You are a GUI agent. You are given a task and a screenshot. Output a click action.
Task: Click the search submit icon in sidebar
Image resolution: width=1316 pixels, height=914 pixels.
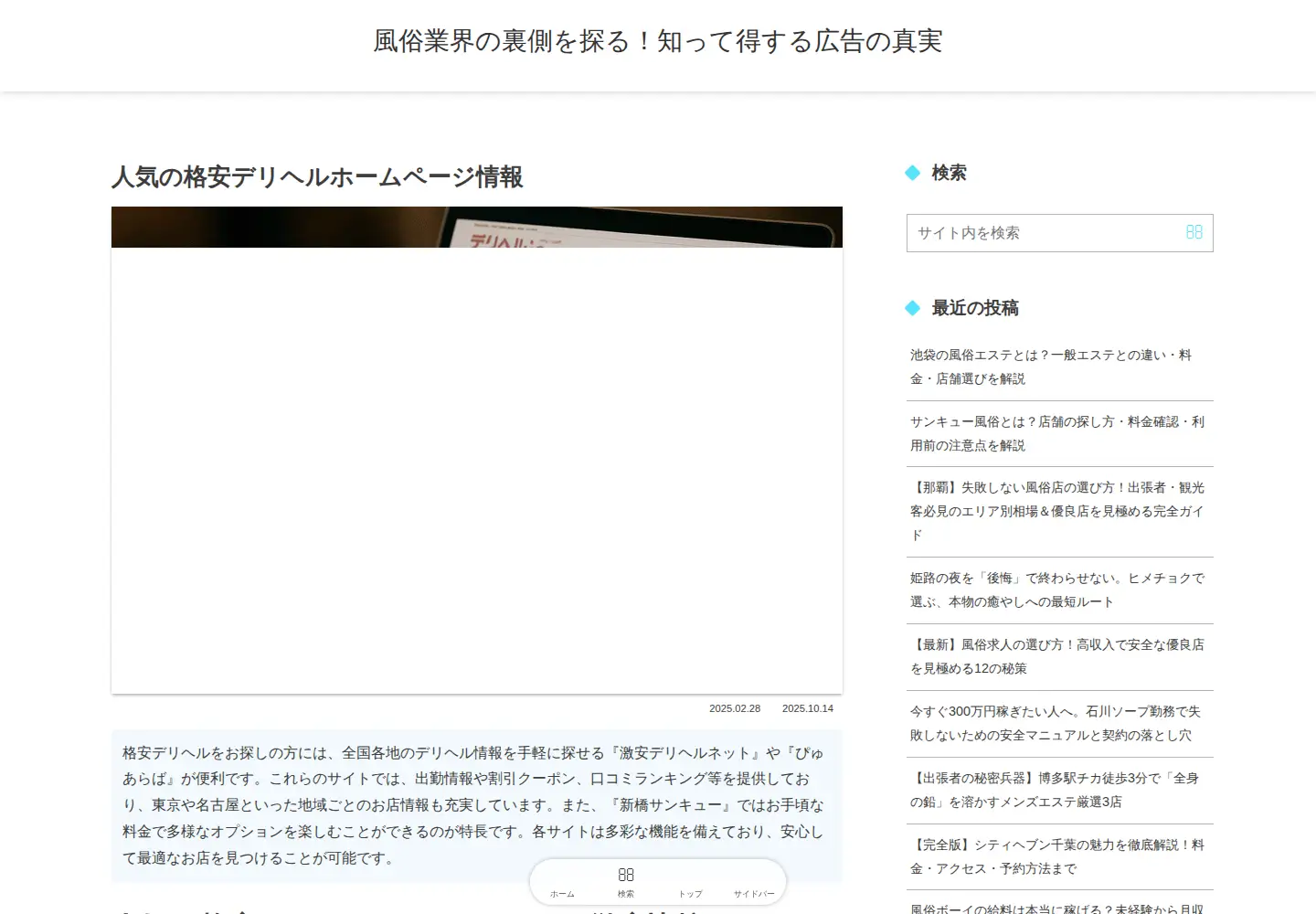click(x=1194, y=232)
